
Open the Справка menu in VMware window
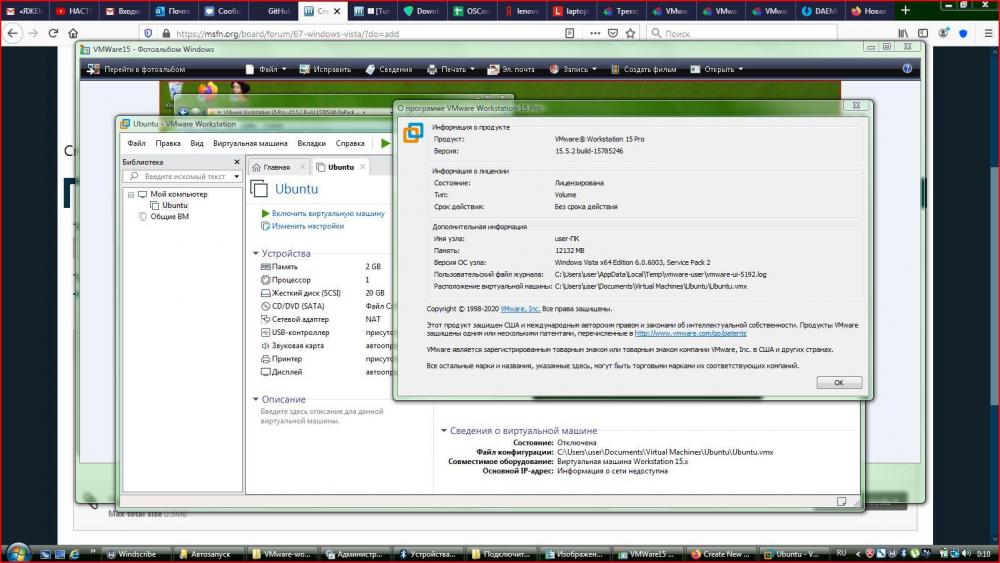click(350, 143)
